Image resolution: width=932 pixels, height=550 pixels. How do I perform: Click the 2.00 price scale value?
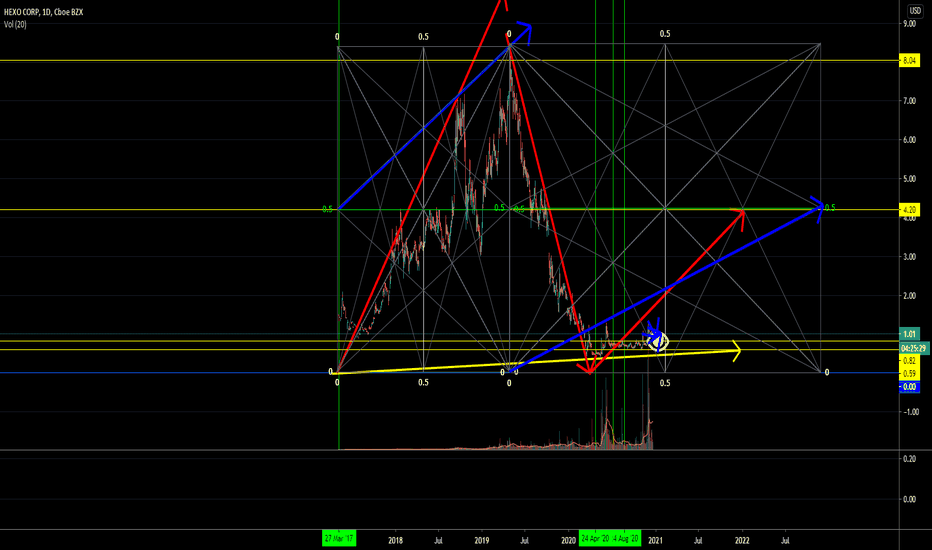(909, 296)
